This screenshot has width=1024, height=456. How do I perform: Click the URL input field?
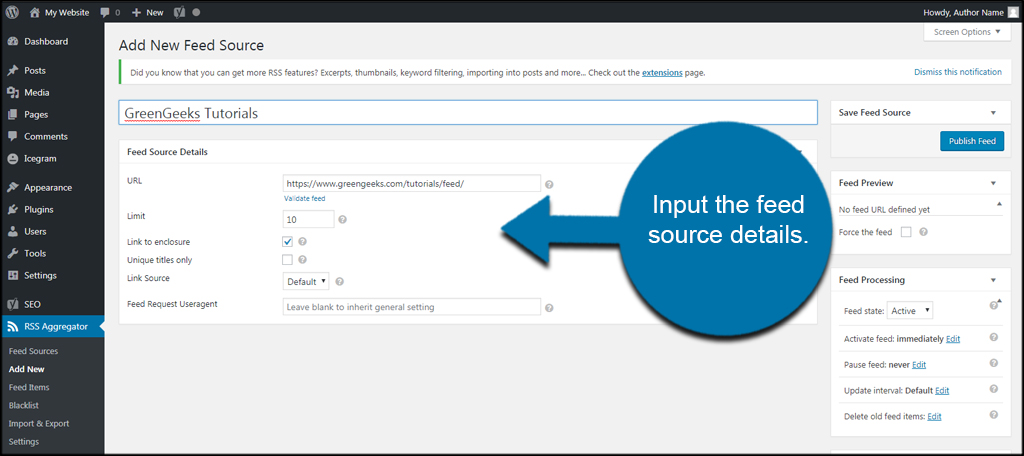click(412, 184)
